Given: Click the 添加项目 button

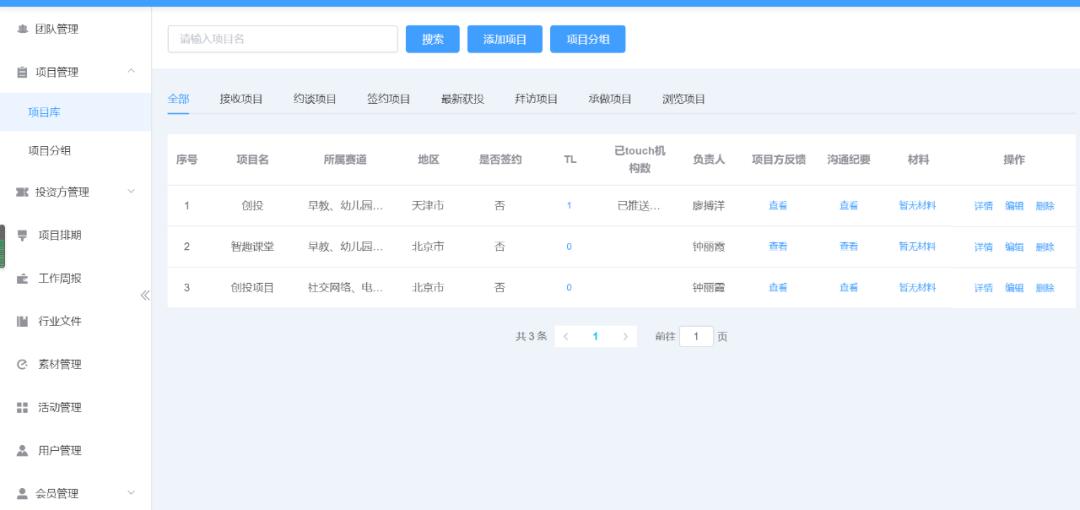Looking at the screenshot, I should tap(505, 39).
